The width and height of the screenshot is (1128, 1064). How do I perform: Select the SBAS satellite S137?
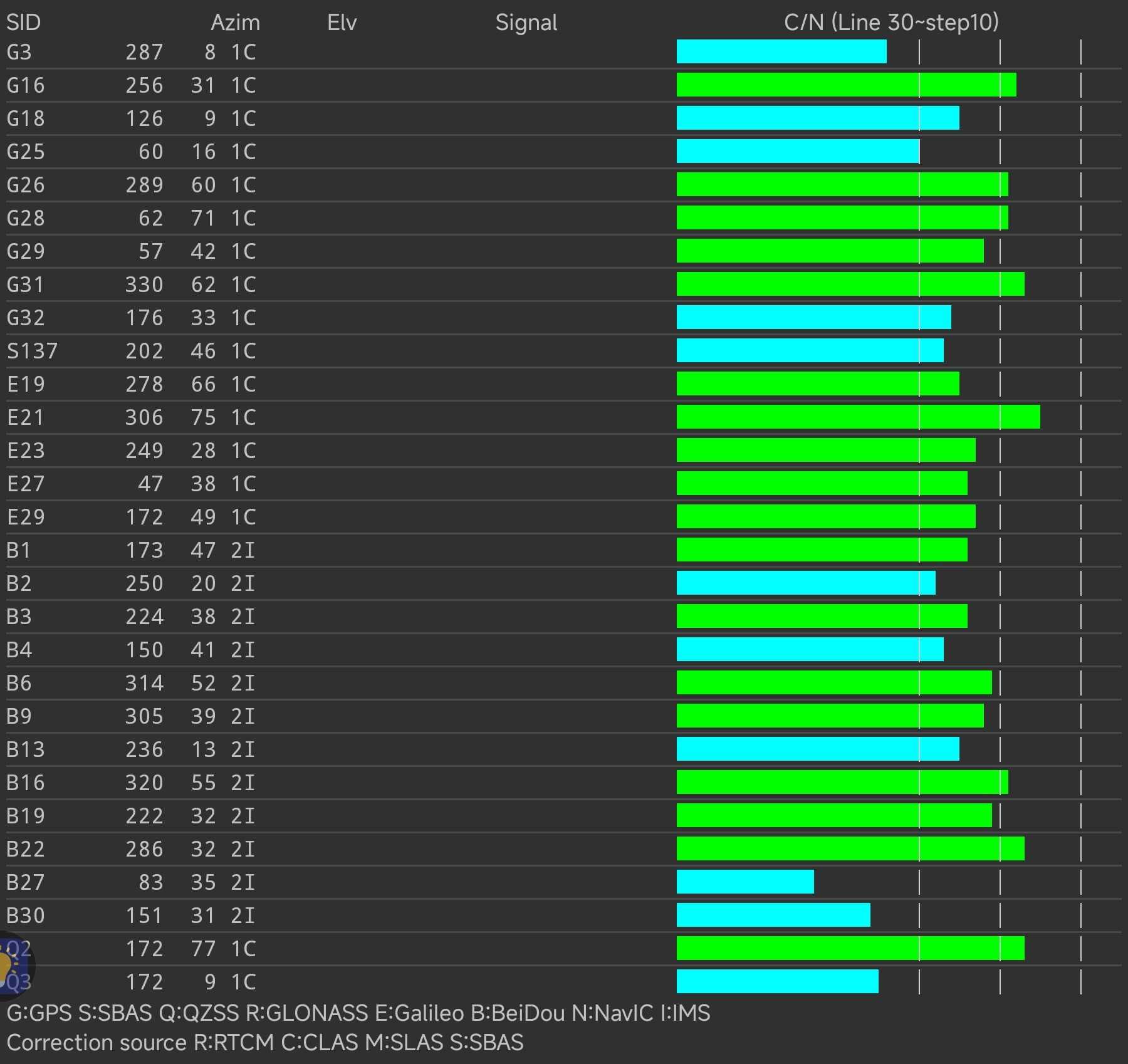pos(32,351)
